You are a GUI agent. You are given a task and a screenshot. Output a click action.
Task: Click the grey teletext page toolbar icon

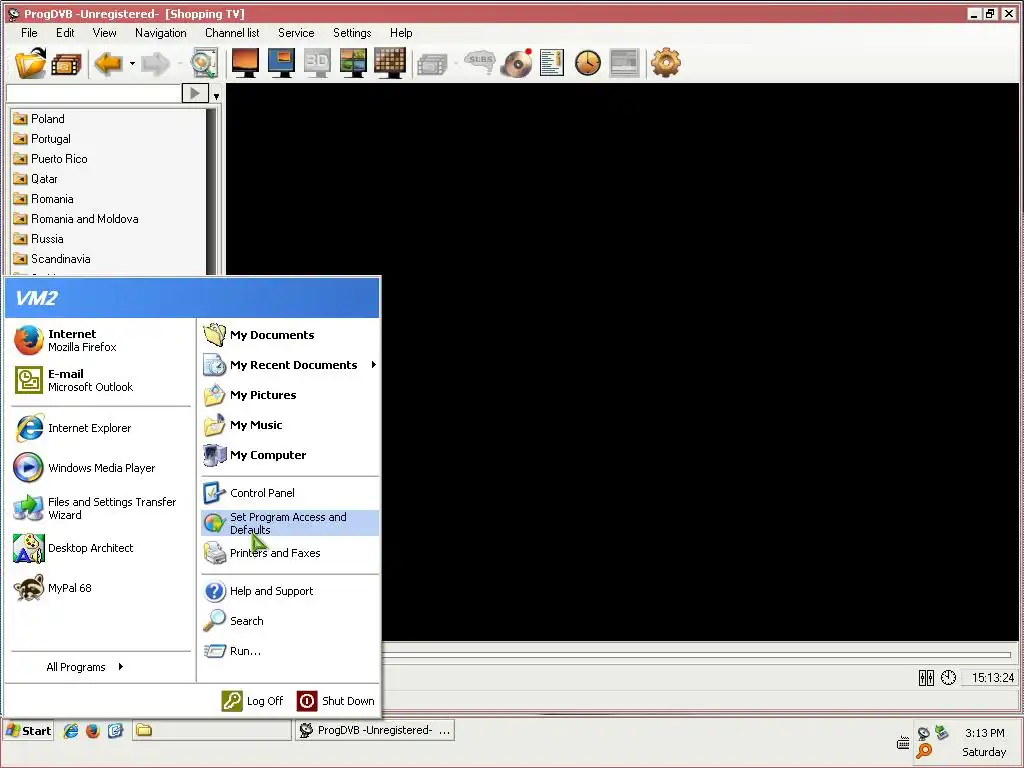[x=624, y=63]
